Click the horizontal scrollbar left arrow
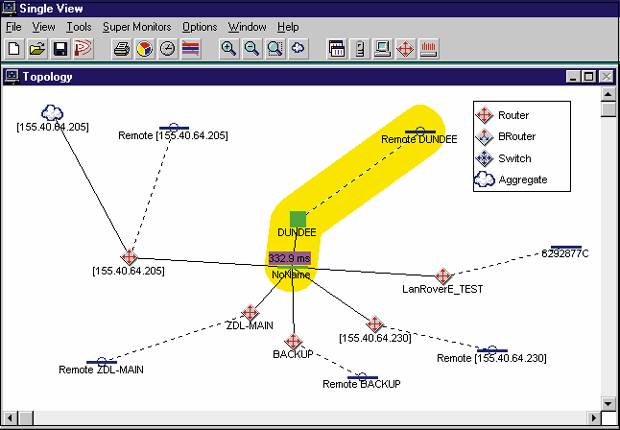The height and width of the screenshot is (430, 620). coord(10,416)
